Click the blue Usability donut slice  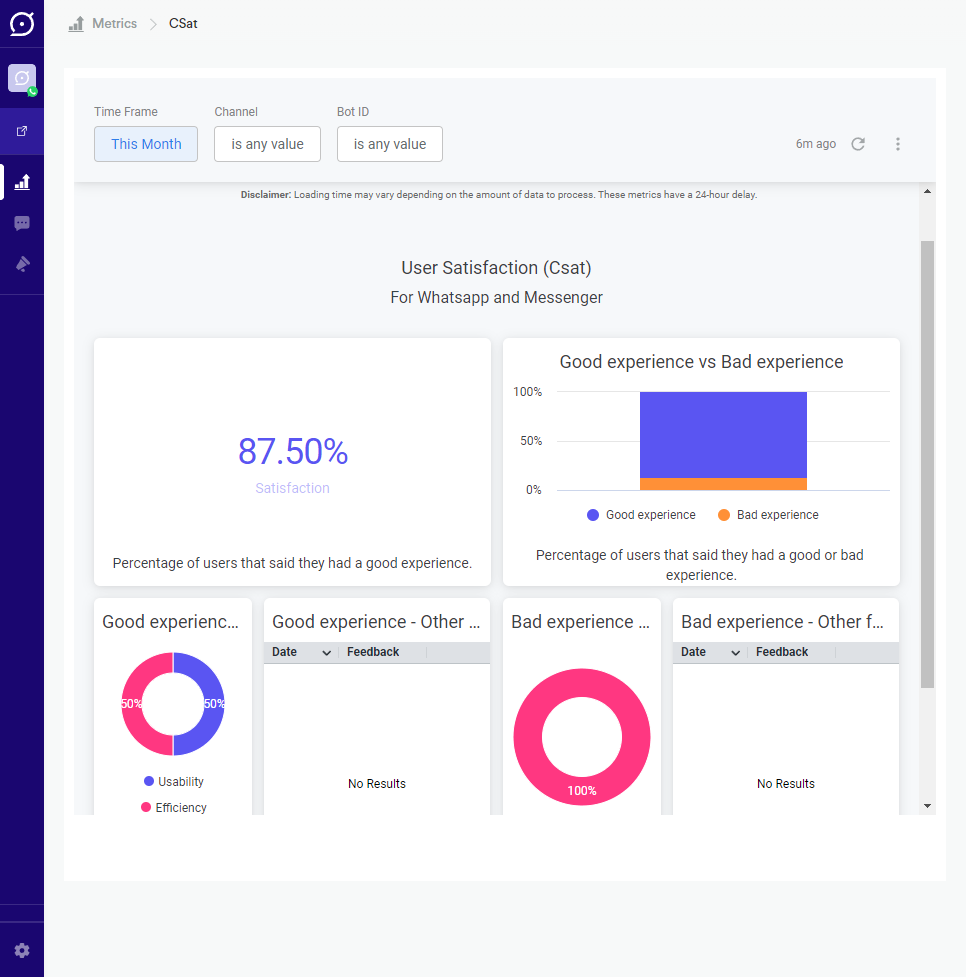[214, 704]
